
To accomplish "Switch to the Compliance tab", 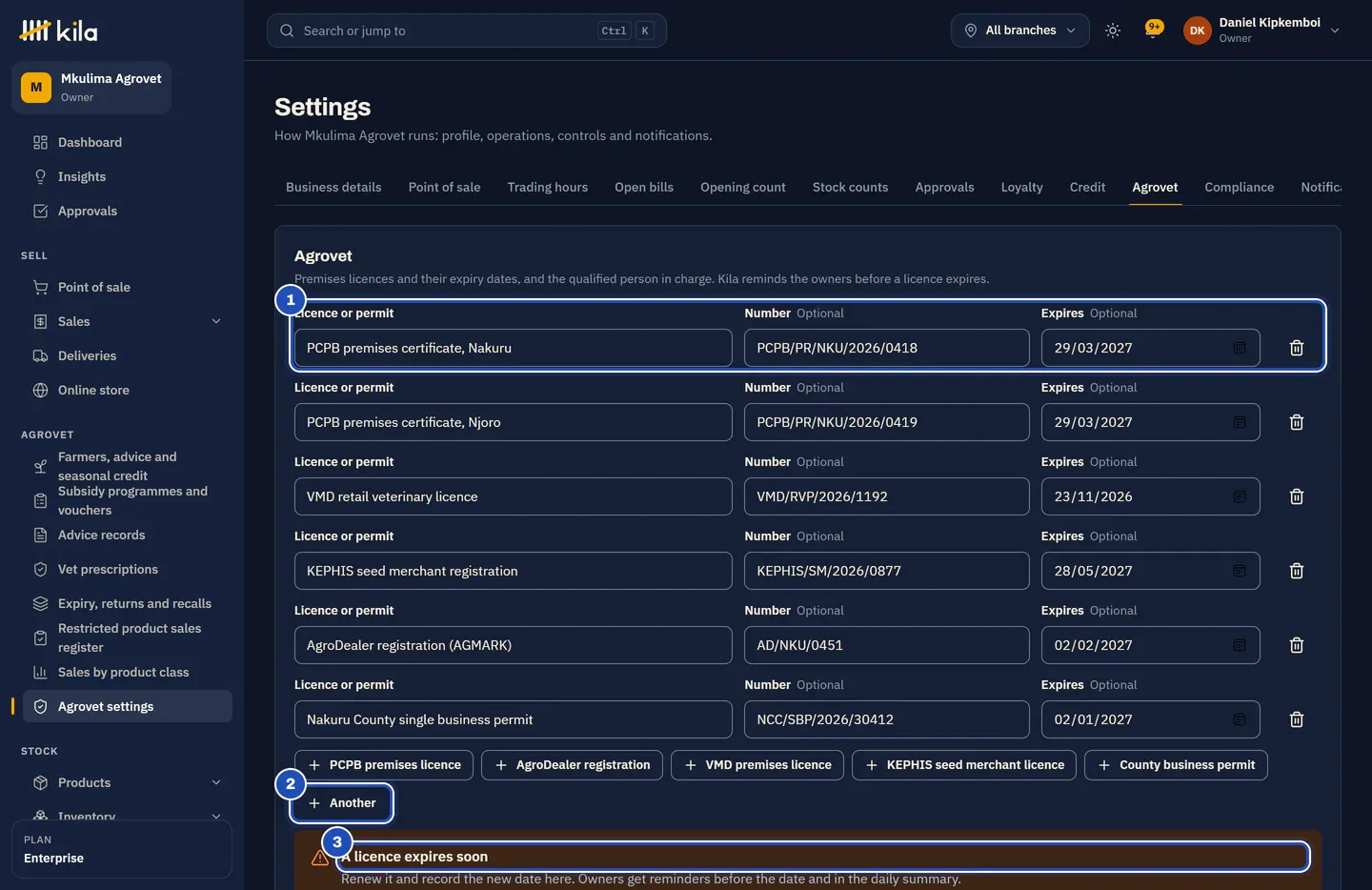I will [1239, 187].
